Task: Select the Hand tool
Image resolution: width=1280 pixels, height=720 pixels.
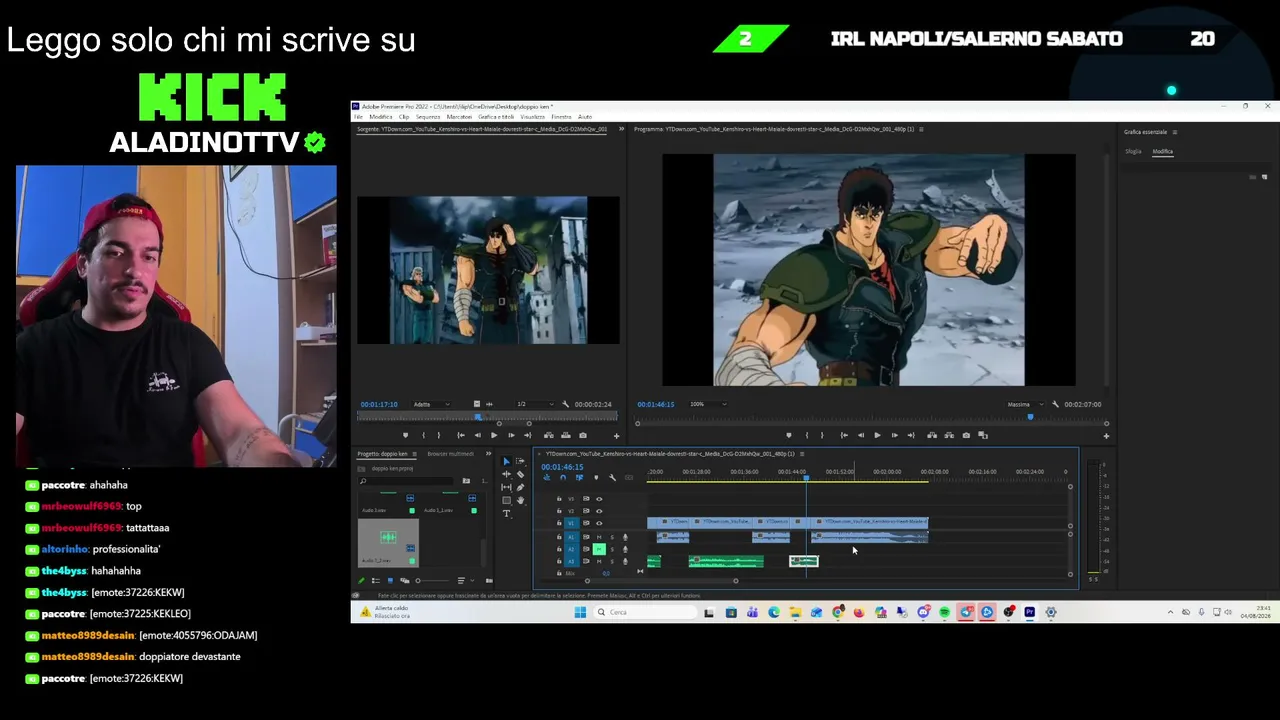Action: (520, 500)
